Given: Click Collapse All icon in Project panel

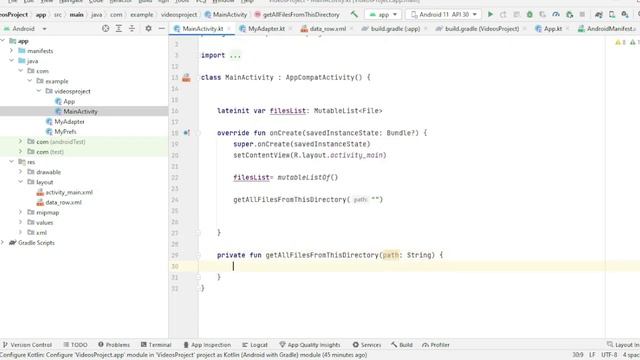Looking at the screenshot, I should click(132, 29).
